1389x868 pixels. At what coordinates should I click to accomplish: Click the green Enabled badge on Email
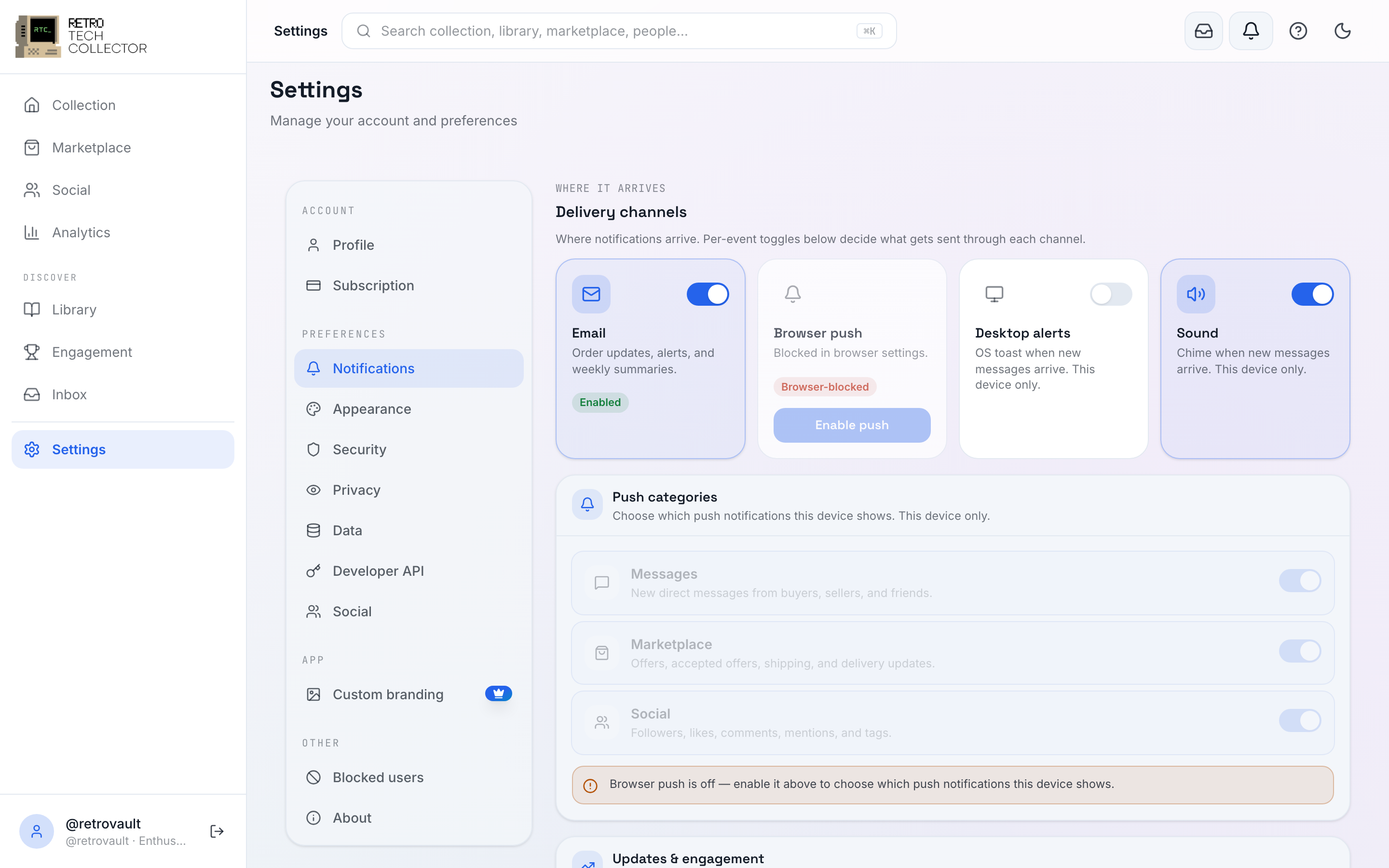tap(600, 403)
